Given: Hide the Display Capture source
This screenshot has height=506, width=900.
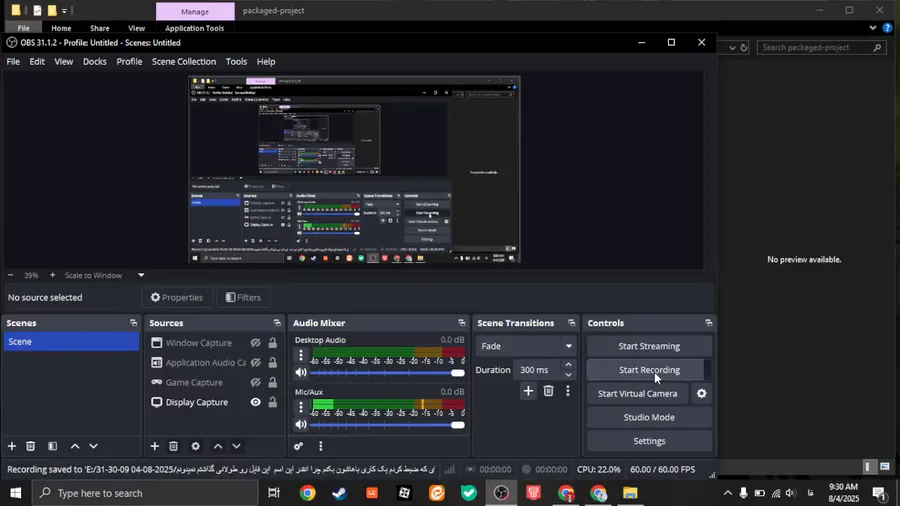Looking at the screenshot, I should (255, 402).
